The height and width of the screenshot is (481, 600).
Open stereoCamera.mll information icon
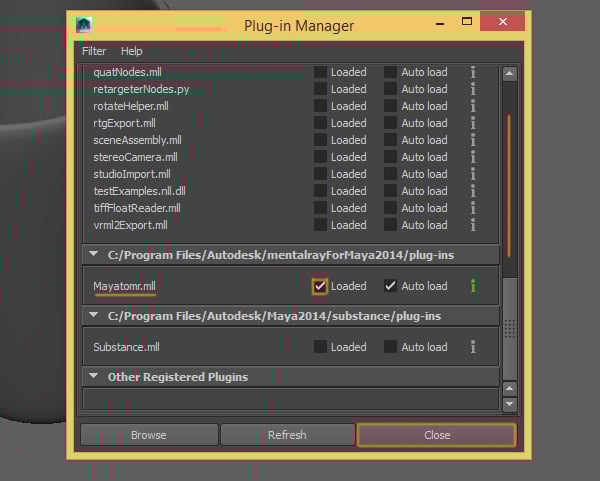473,157
